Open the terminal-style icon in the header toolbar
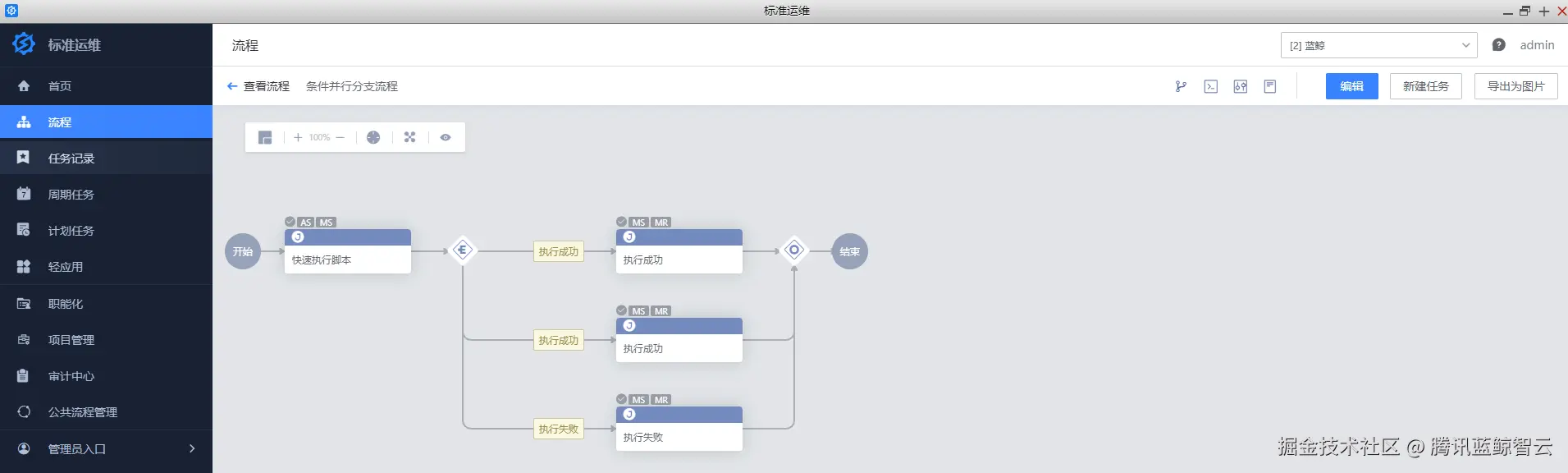This screenshot has height=473, width=1568. (1210, 86)
